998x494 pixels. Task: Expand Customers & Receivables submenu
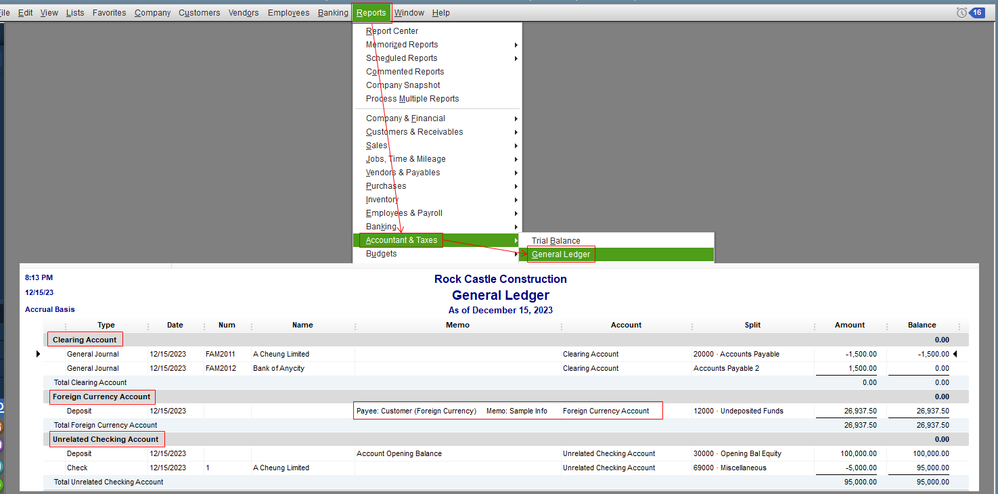438,132
